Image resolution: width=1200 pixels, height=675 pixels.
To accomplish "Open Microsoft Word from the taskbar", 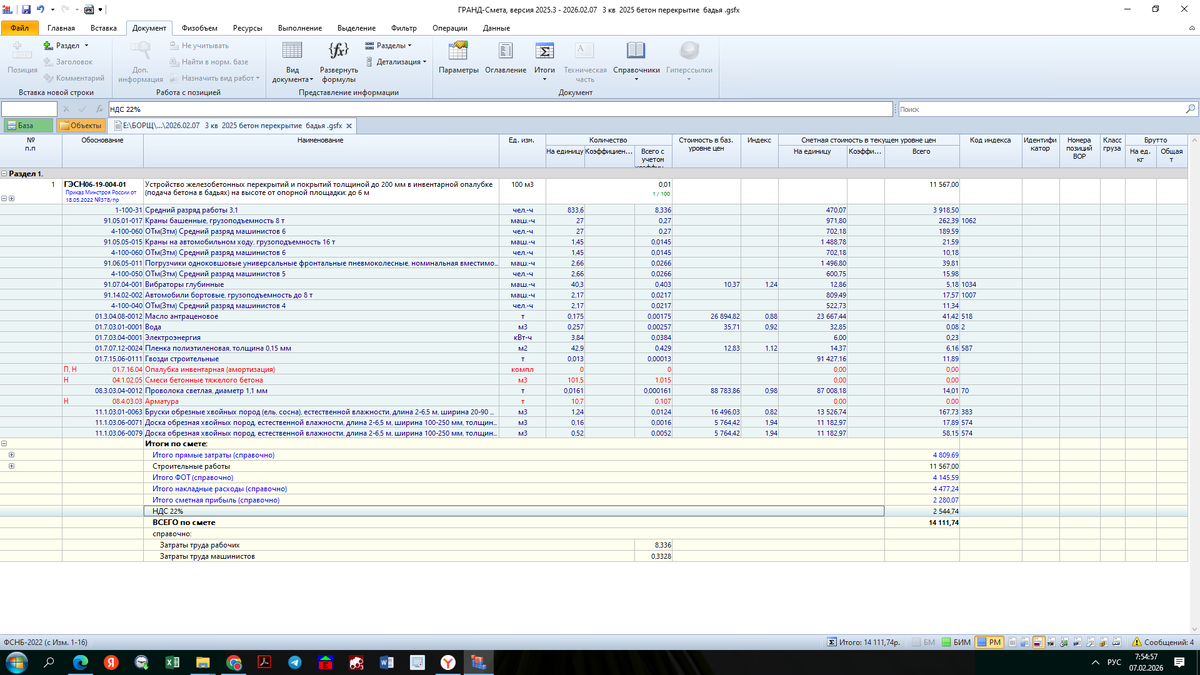I will [x=388, y=662].
